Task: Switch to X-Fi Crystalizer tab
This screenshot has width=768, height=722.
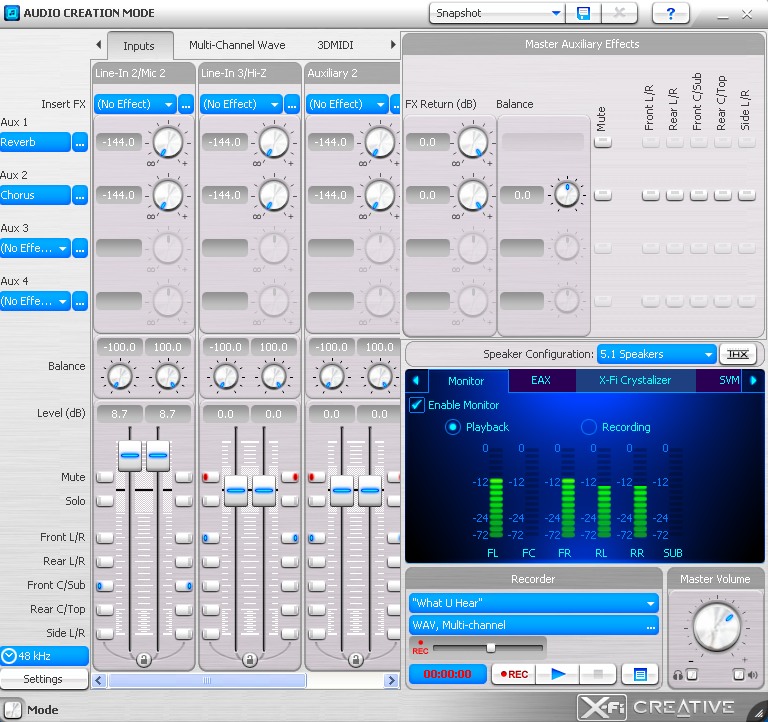Action: (635, 381)
